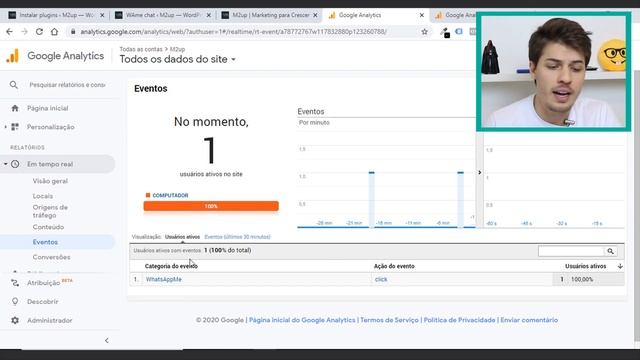Click the COMPUTADOR orange legend swatch
Screen dimensions: 640x360
[x=148, y=195]
